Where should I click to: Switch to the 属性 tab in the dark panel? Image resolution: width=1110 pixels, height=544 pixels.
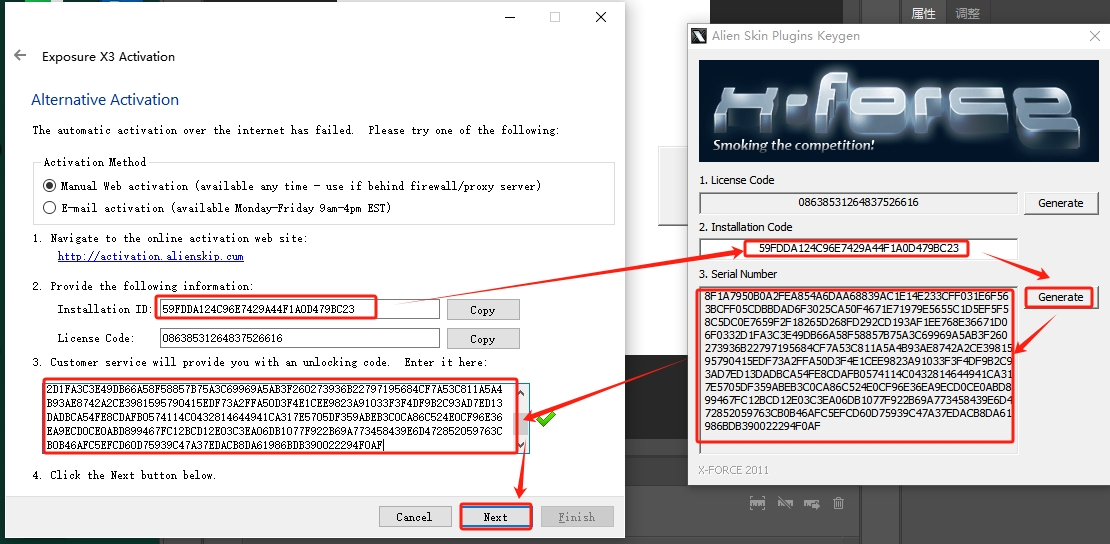(x=923, y=13)
